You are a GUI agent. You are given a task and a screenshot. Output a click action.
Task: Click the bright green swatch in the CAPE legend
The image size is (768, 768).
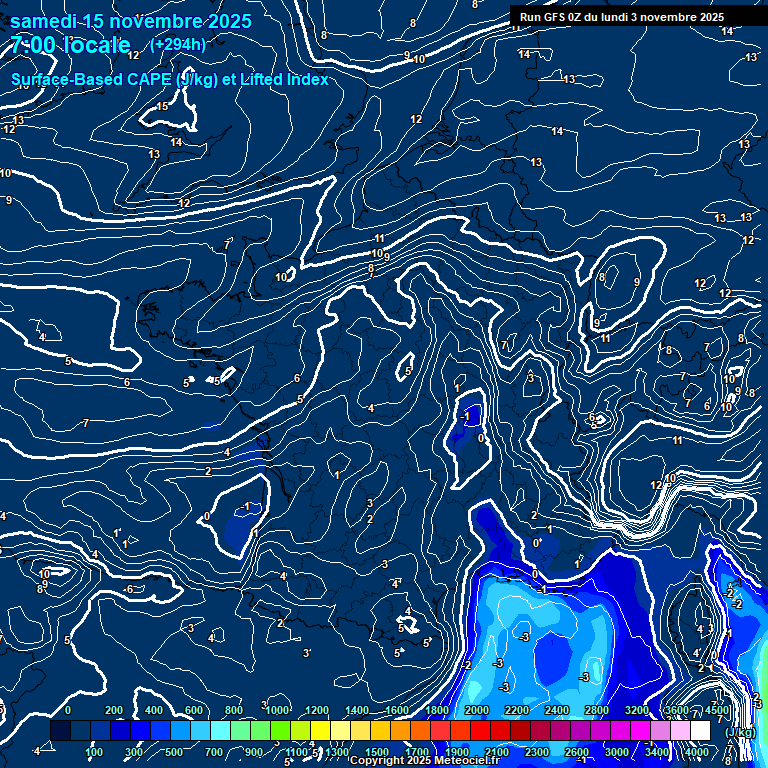tap(280, 730)
